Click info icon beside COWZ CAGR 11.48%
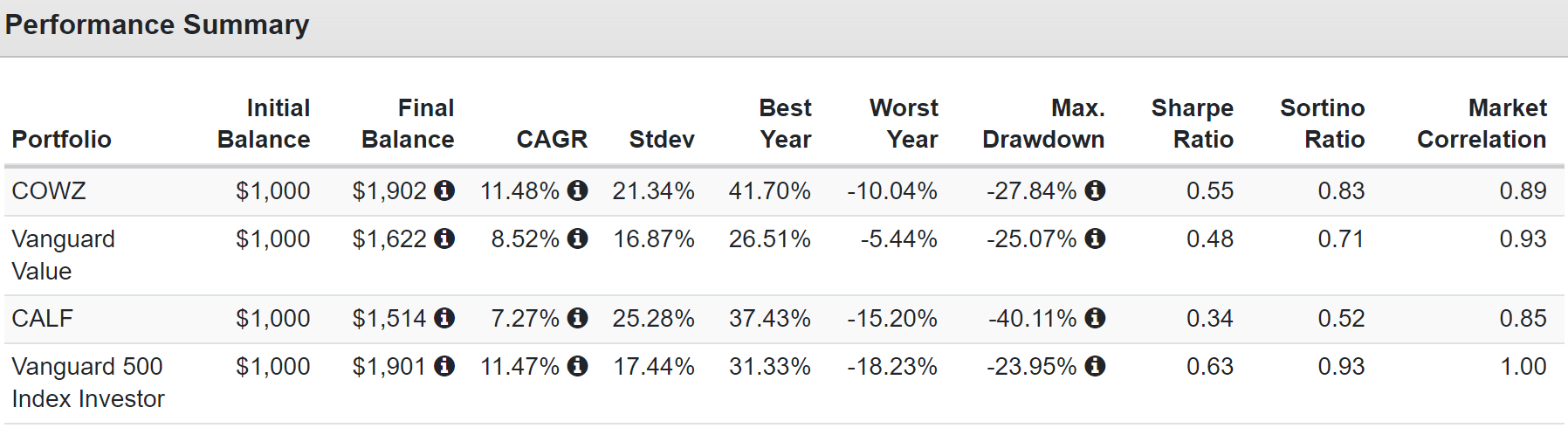Image resolution: width=1568 pixels, height=435 pixels. pos(577,190)
